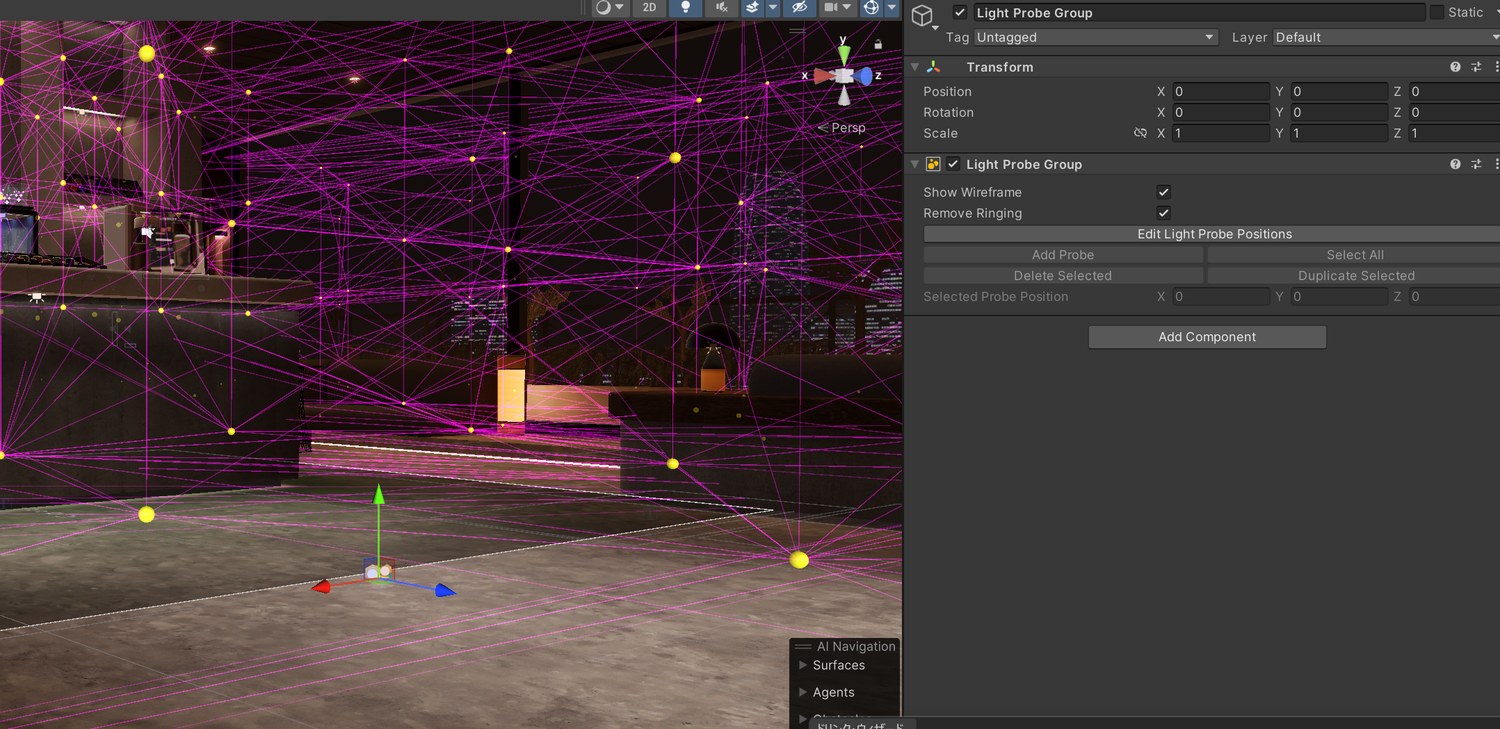Expand the gizmos dropdown arrow
Image resolution: width=1500 pixels, height=729 pixels.
(x=891, y=7)
